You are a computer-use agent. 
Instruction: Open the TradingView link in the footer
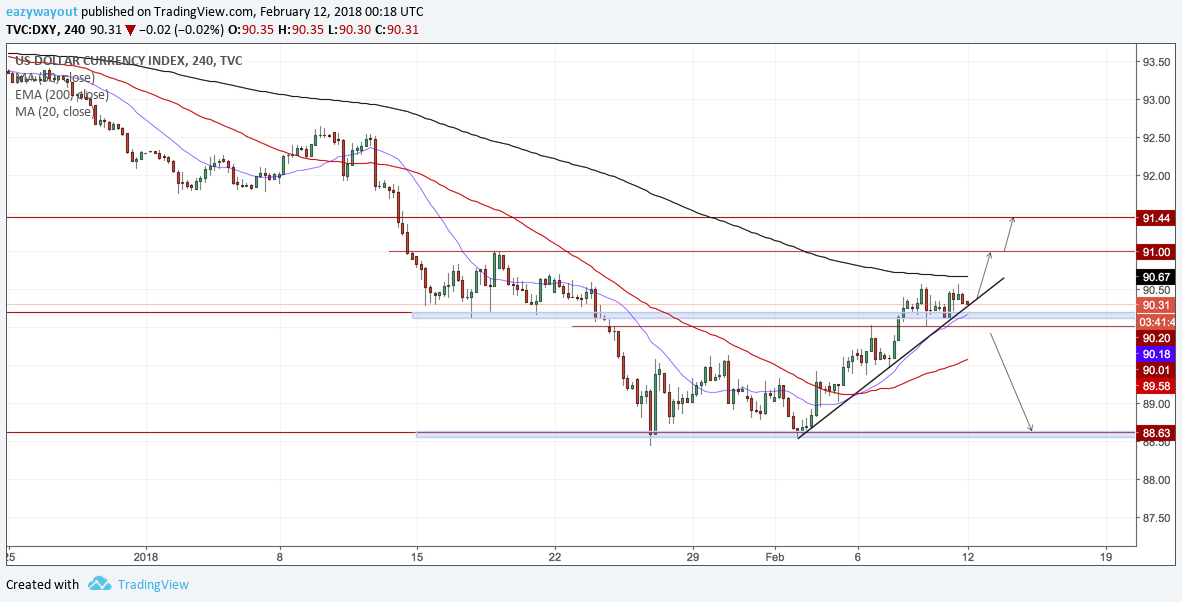(152, 585)
